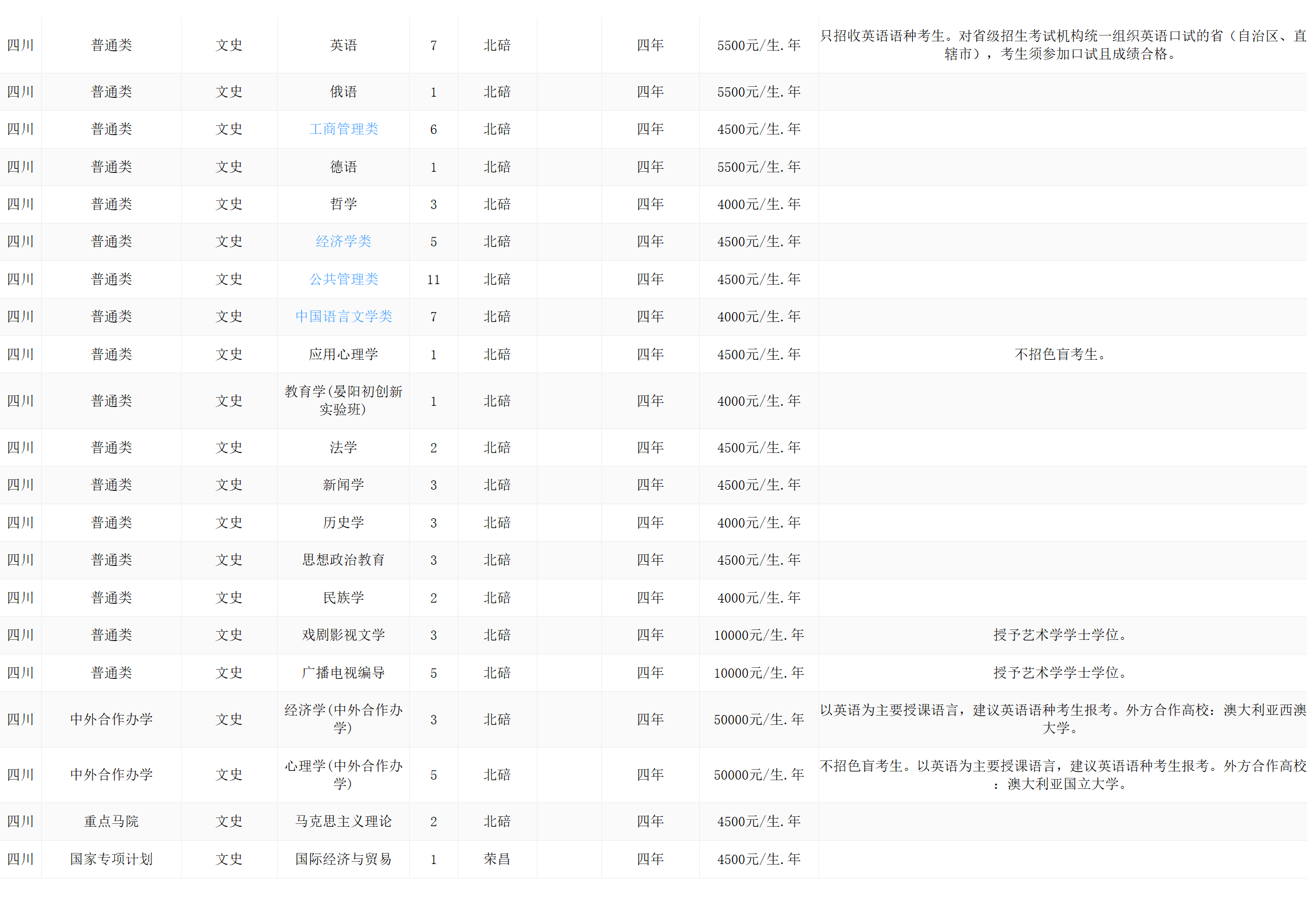Open the 经济学类 major link
The height and width of the screenshot is (924, 1307).
[343, 242]
